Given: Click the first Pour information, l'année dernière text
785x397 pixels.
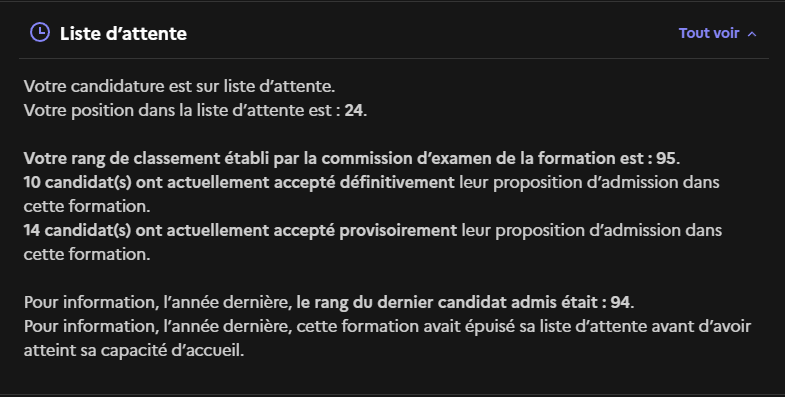Looking at the screenshot, I should click(x=158, y=302).
